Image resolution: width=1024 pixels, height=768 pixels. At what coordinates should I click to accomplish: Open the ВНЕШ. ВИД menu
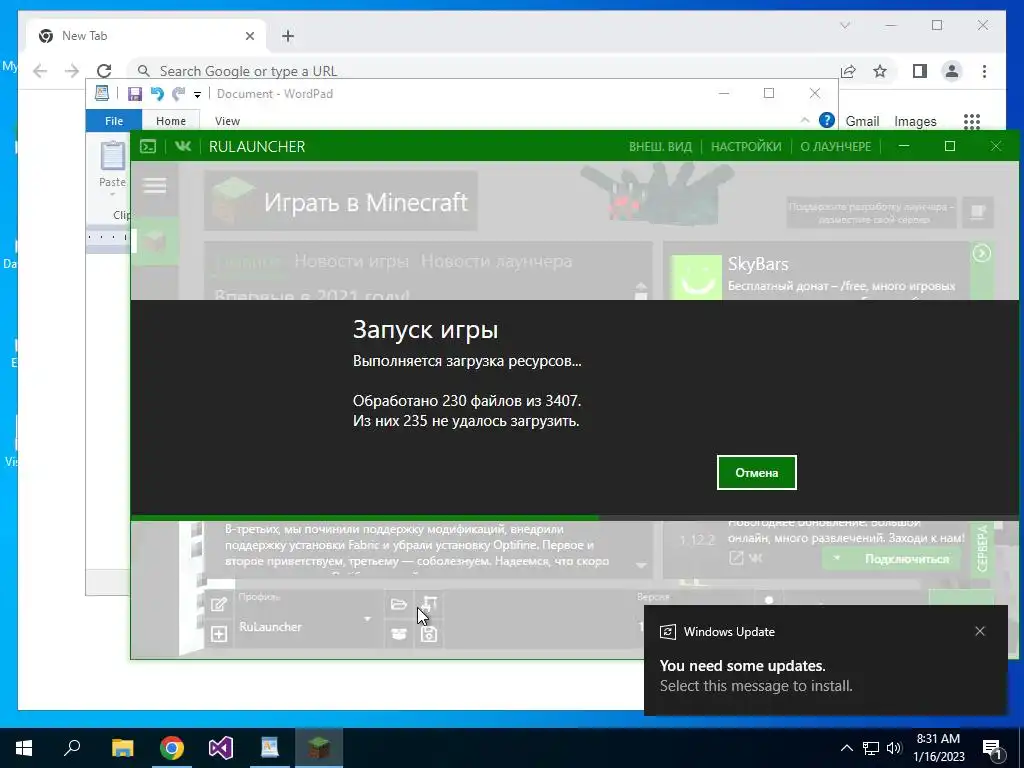click(x=660, y=147)
